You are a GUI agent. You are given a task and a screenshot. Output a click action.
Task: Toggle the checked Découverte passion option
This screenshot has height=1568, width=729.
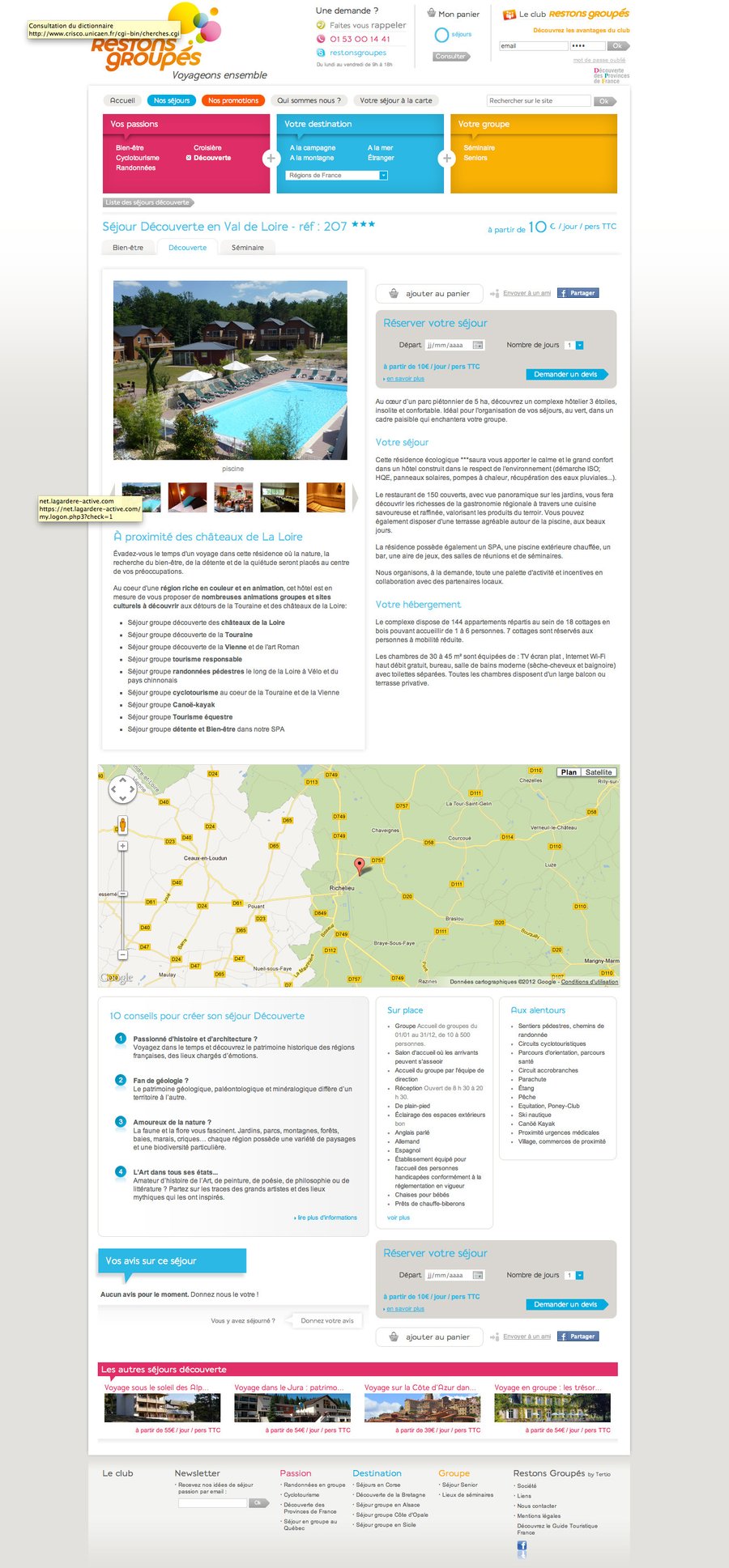coord(189,158)
